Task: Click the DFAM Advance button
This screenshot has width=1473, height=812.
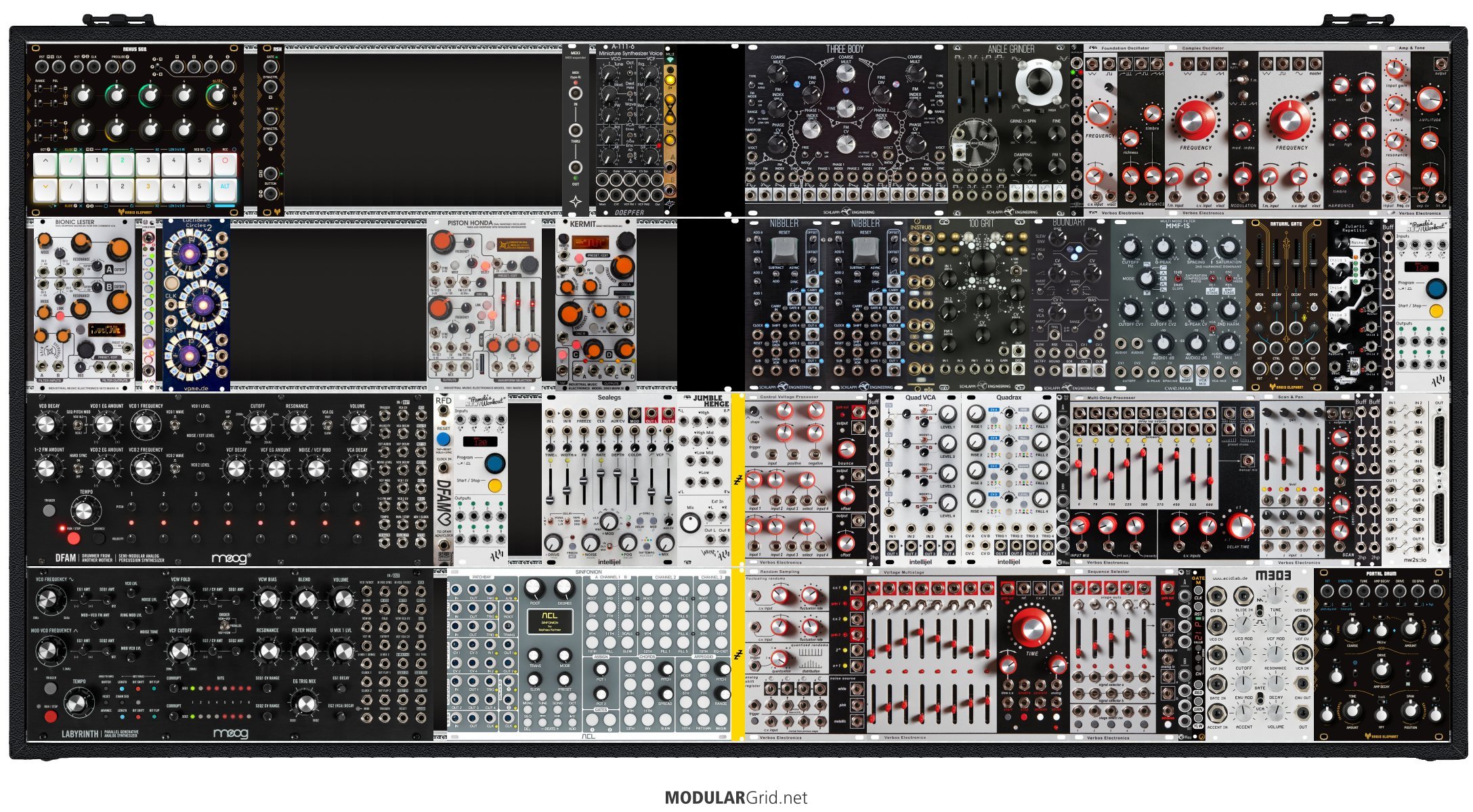Action: 99,538
